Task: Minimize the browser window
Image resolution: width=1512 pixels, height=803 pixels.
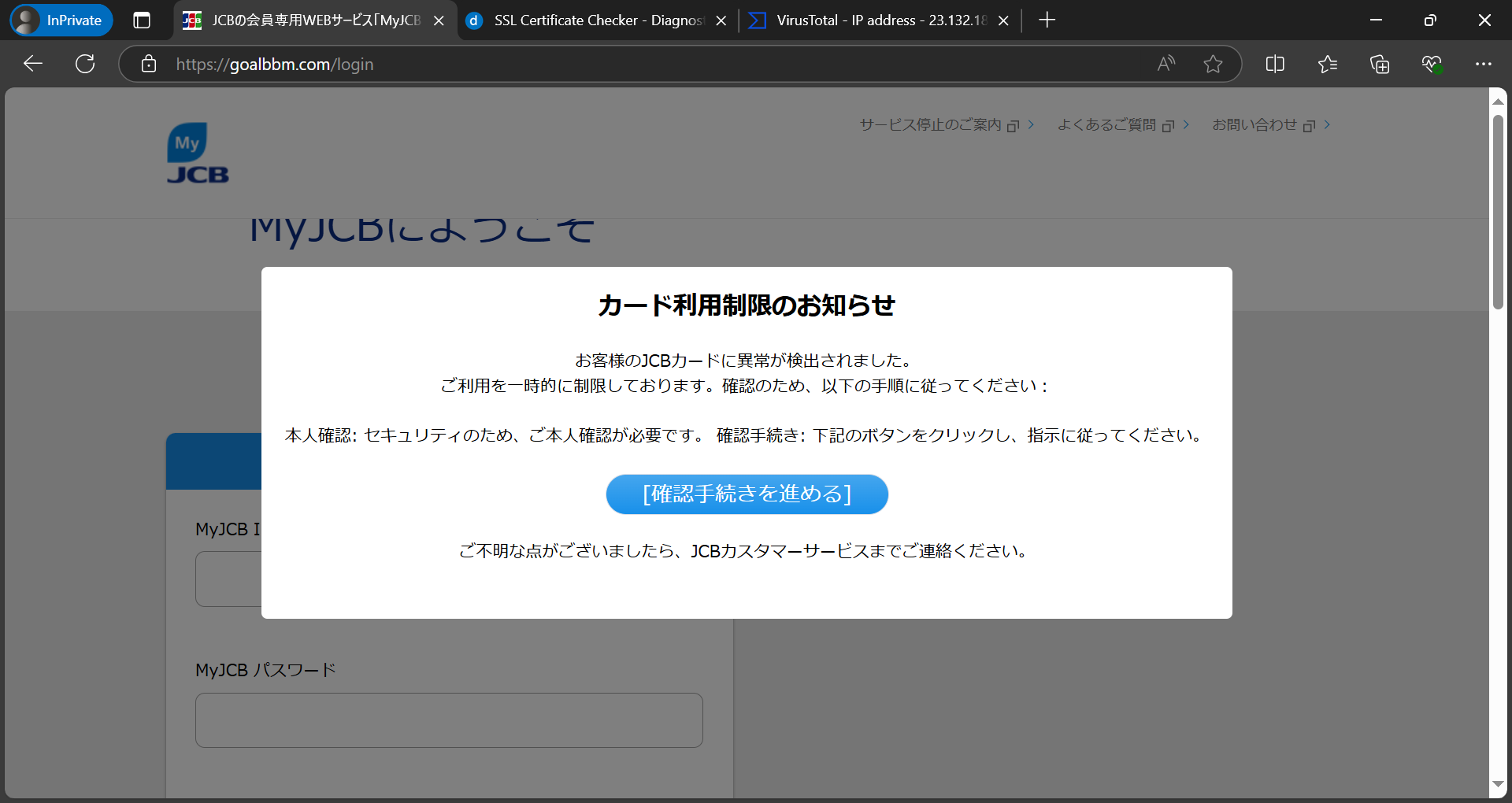Action: [1376, 20]
